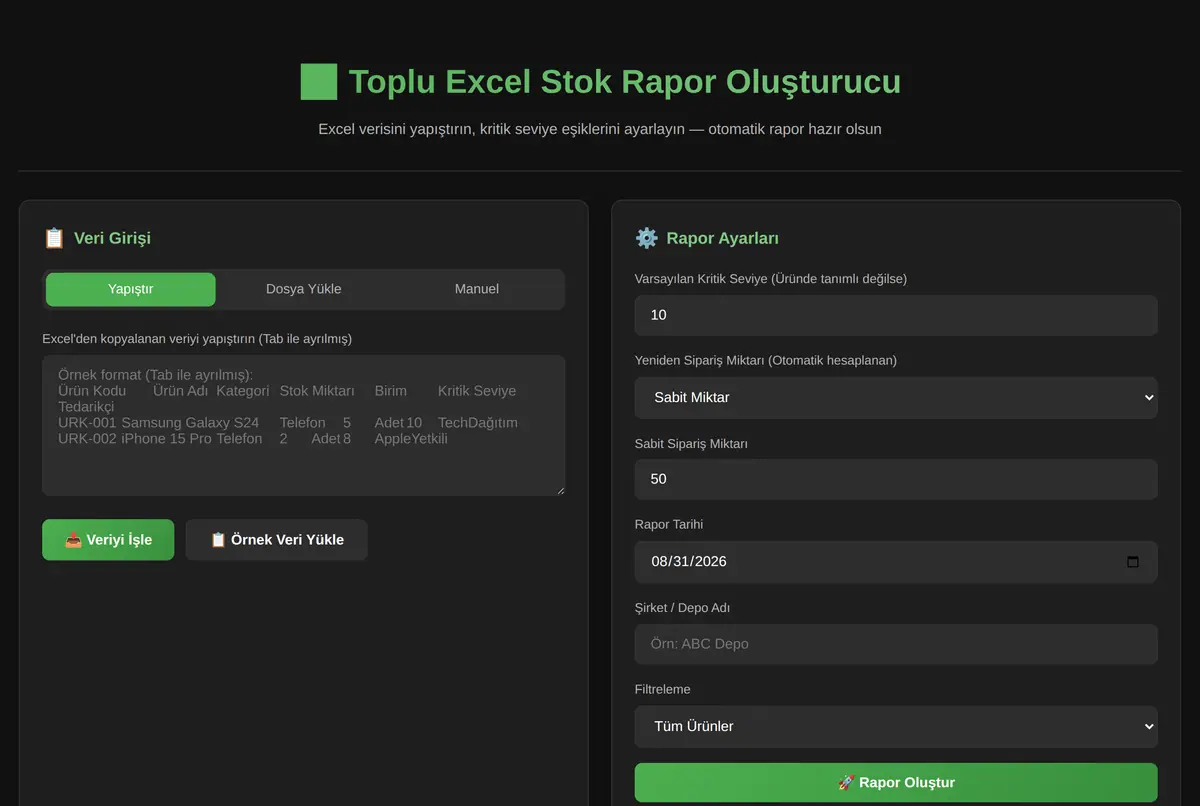This screenshot has height=806, width=1200.
Task: Click the Rapor Tarihi date field
Action: pyautogui.click(x=896, y=562)
